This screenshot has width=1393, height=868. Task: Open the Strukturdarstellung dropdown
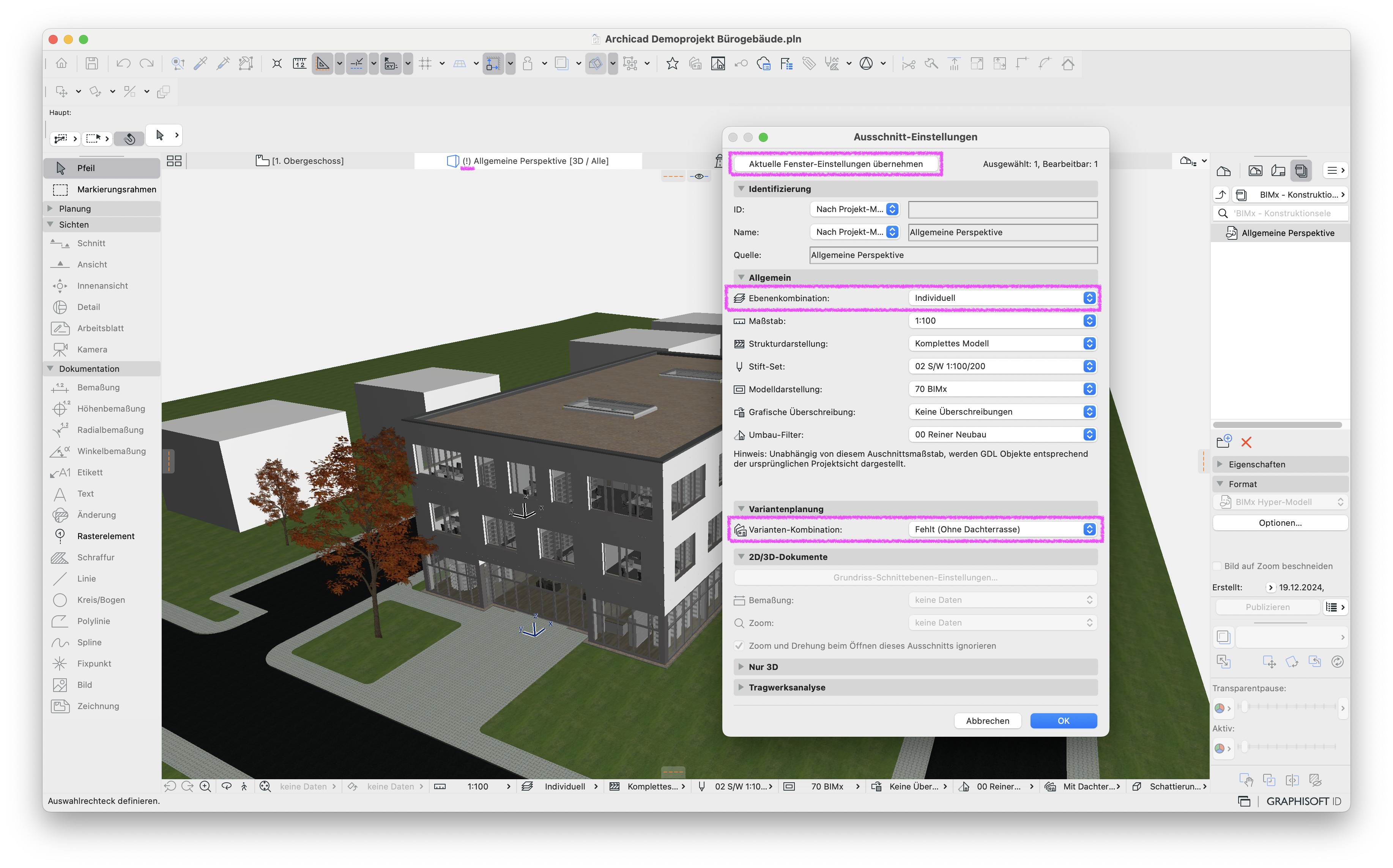tap(1002, 343)
